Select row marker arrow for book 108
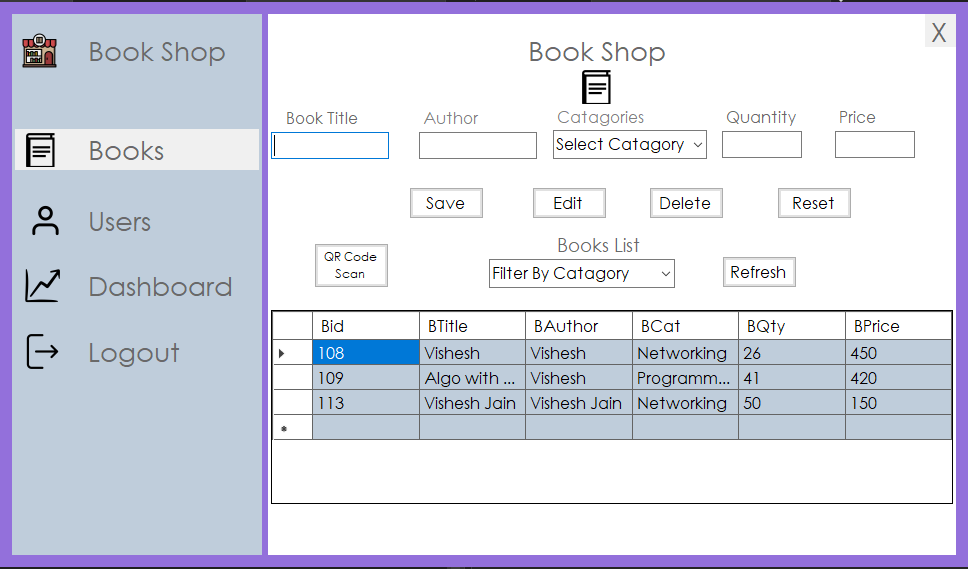The image size is (968, 569). (282, 353)
